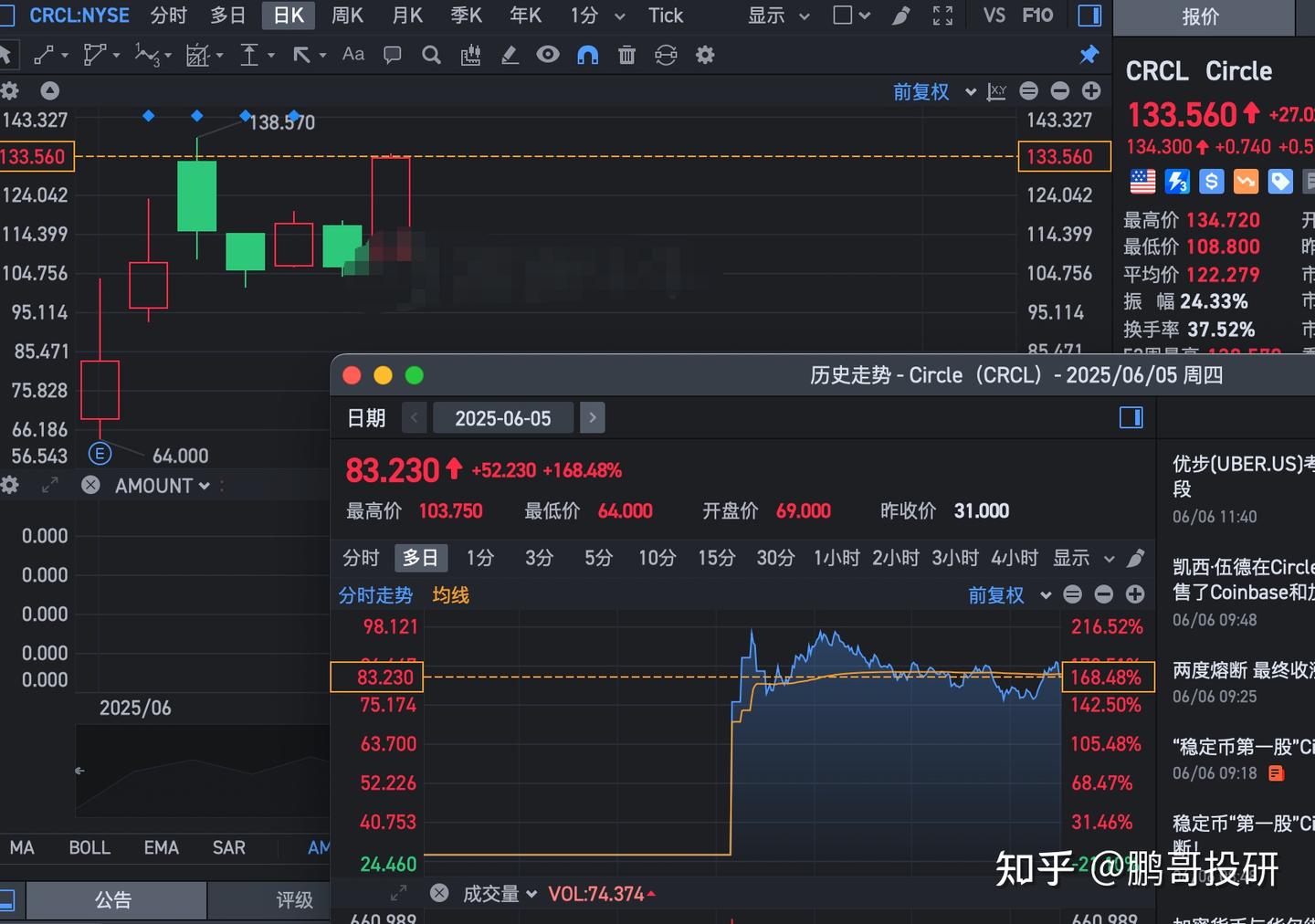
Task: Expand the AMOUNT sub-chart panel
Action: [x=50, y=486]
